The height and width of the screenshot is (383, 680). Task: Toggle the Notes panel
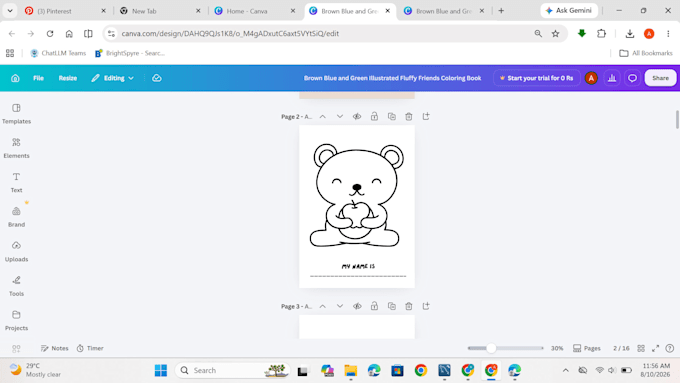point(54,348)
